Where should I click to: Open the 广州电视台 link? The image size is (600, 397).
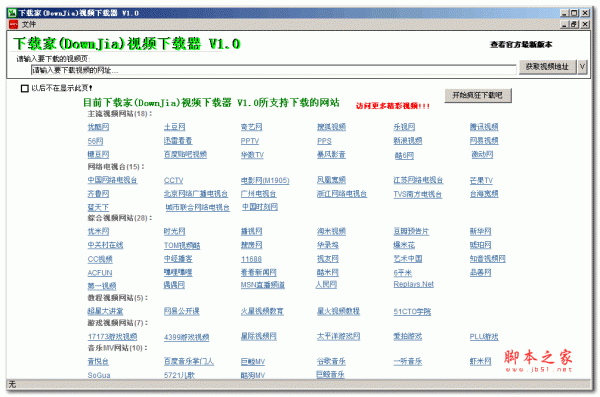(x=258, y=194)
